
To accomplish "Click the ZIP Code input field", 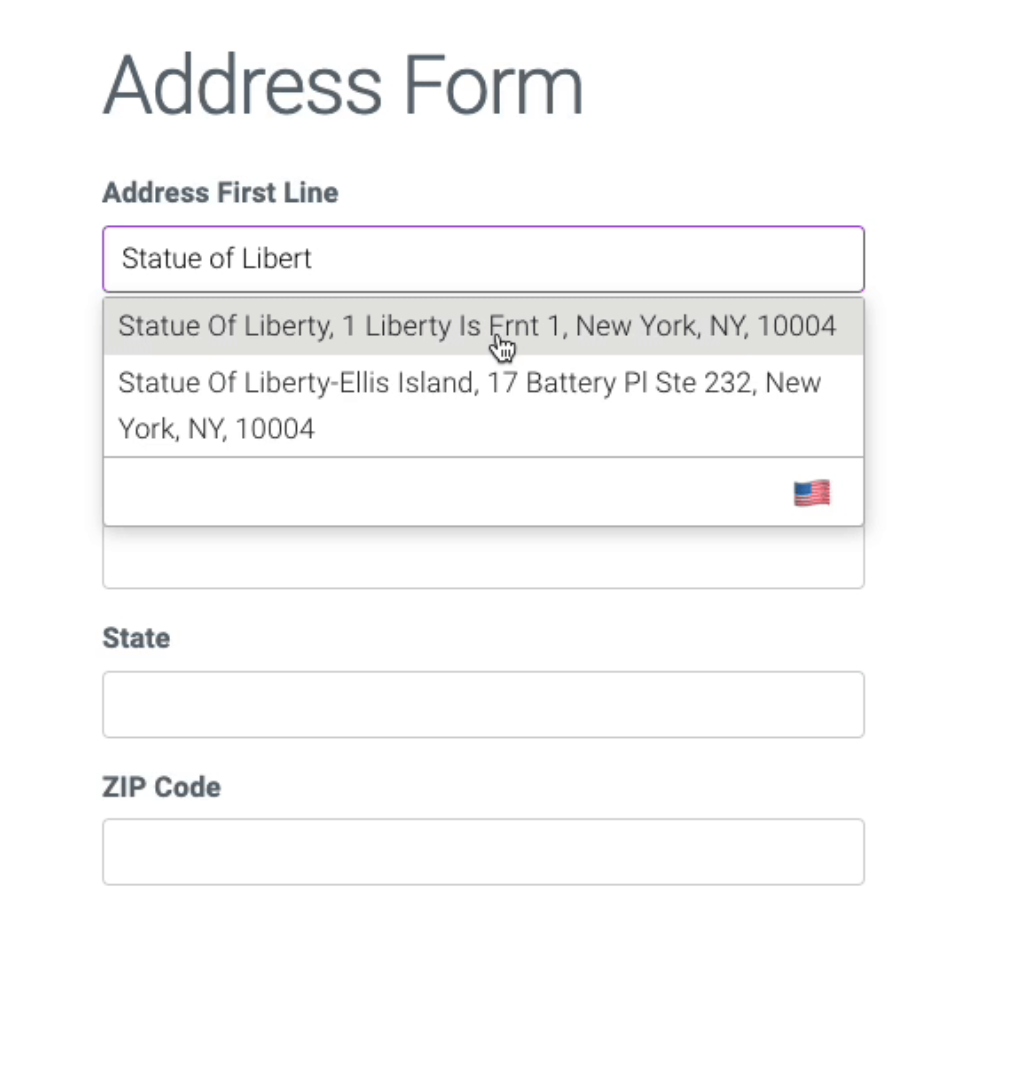I will click(483, 851).
